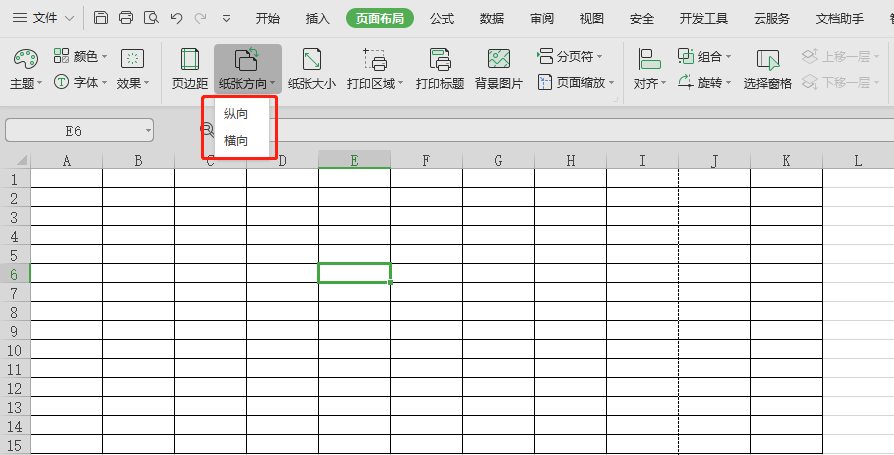Click the Print icon in quick access toolbar
The width and height of the screenshot is (894, 455).
pos(126,18)
